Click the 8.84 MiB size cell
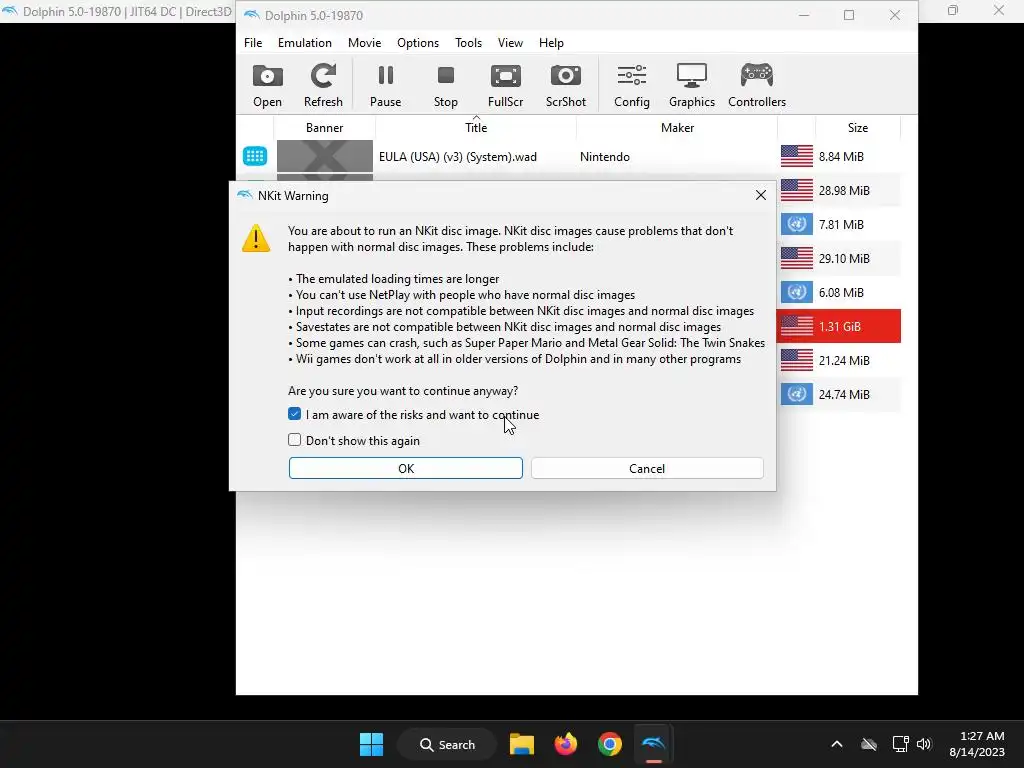The image size is (1024, 768). click(841, 157)
